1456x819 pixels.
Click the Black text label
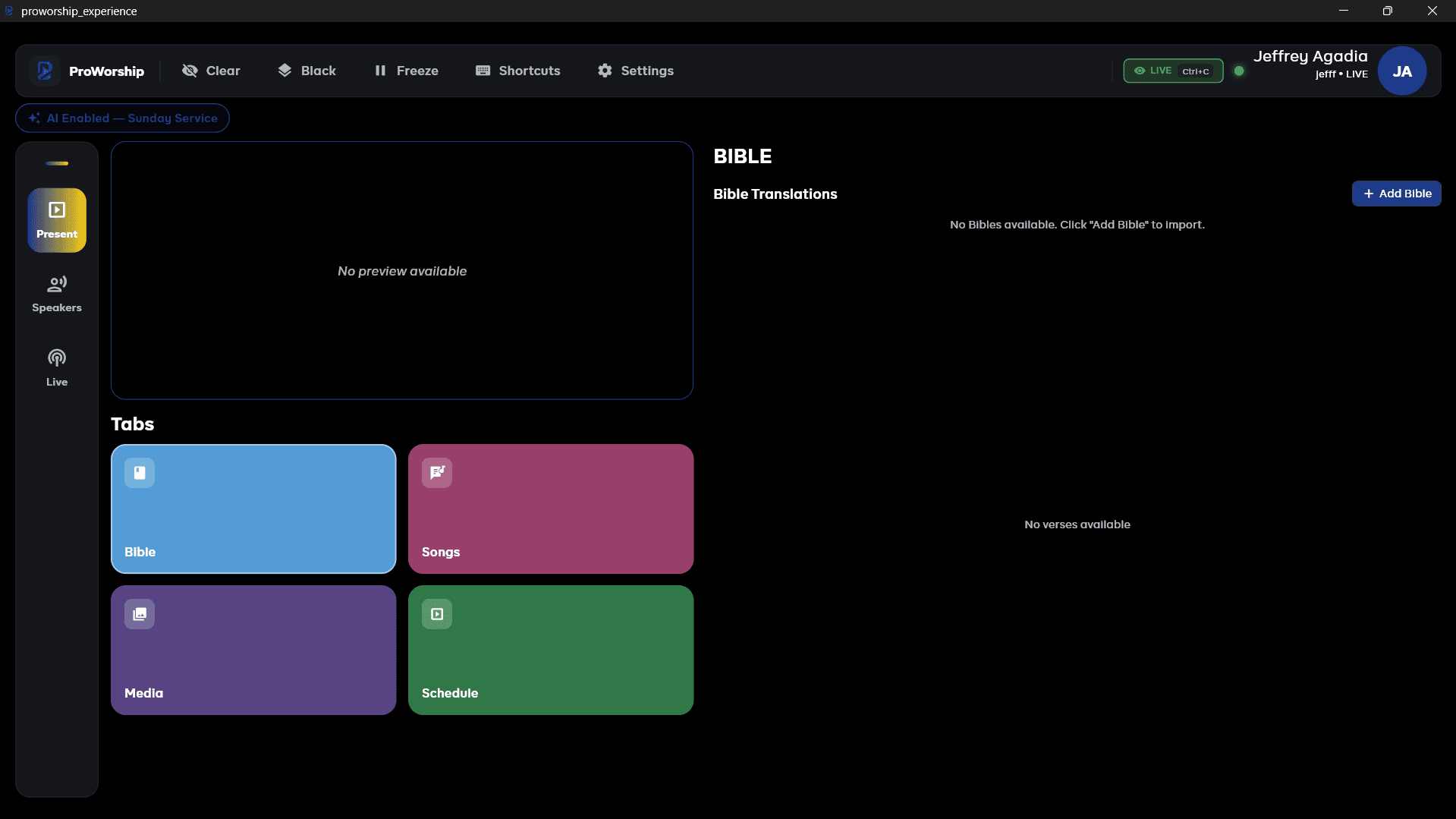[319, 71]
